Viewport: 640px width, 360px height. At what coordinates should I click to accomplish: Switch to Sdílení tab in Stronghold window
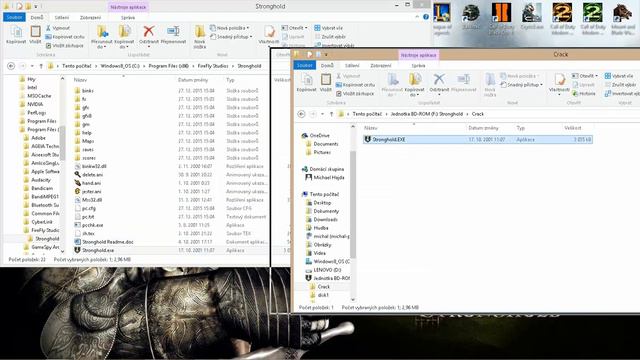[x=62, y=18]
